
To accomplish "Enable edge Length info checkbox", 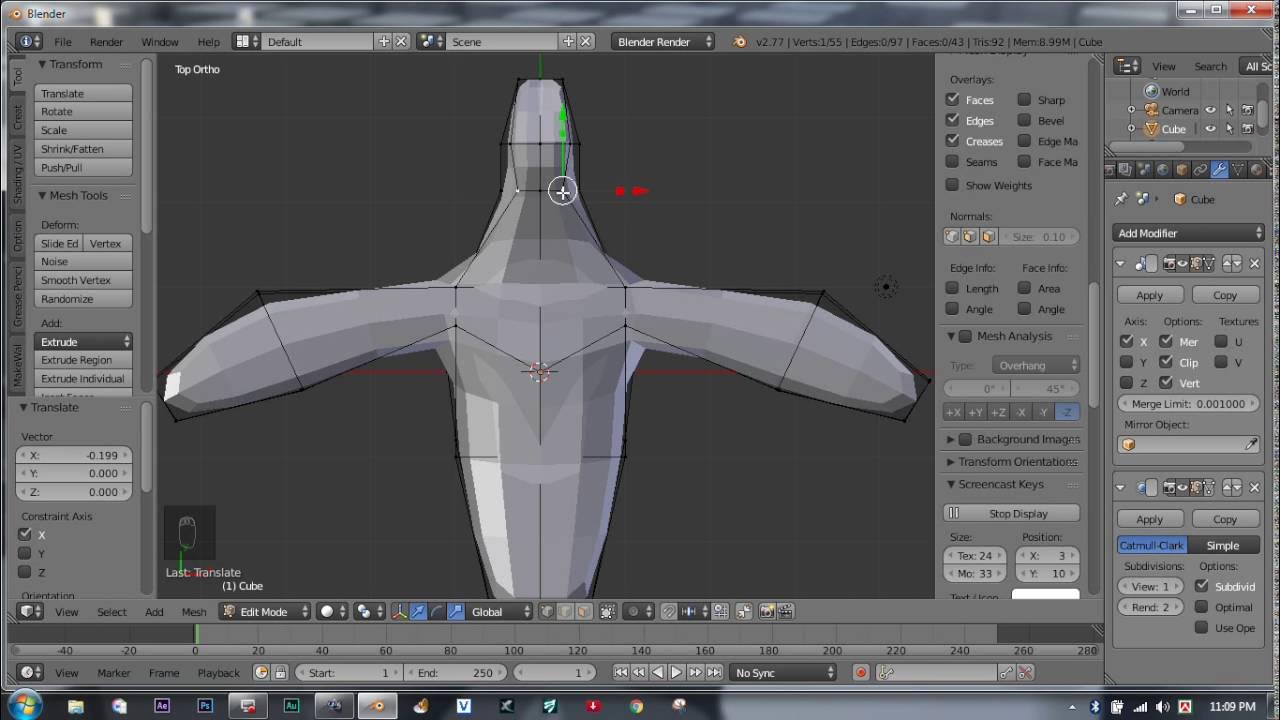I will [x=952, y=288].
